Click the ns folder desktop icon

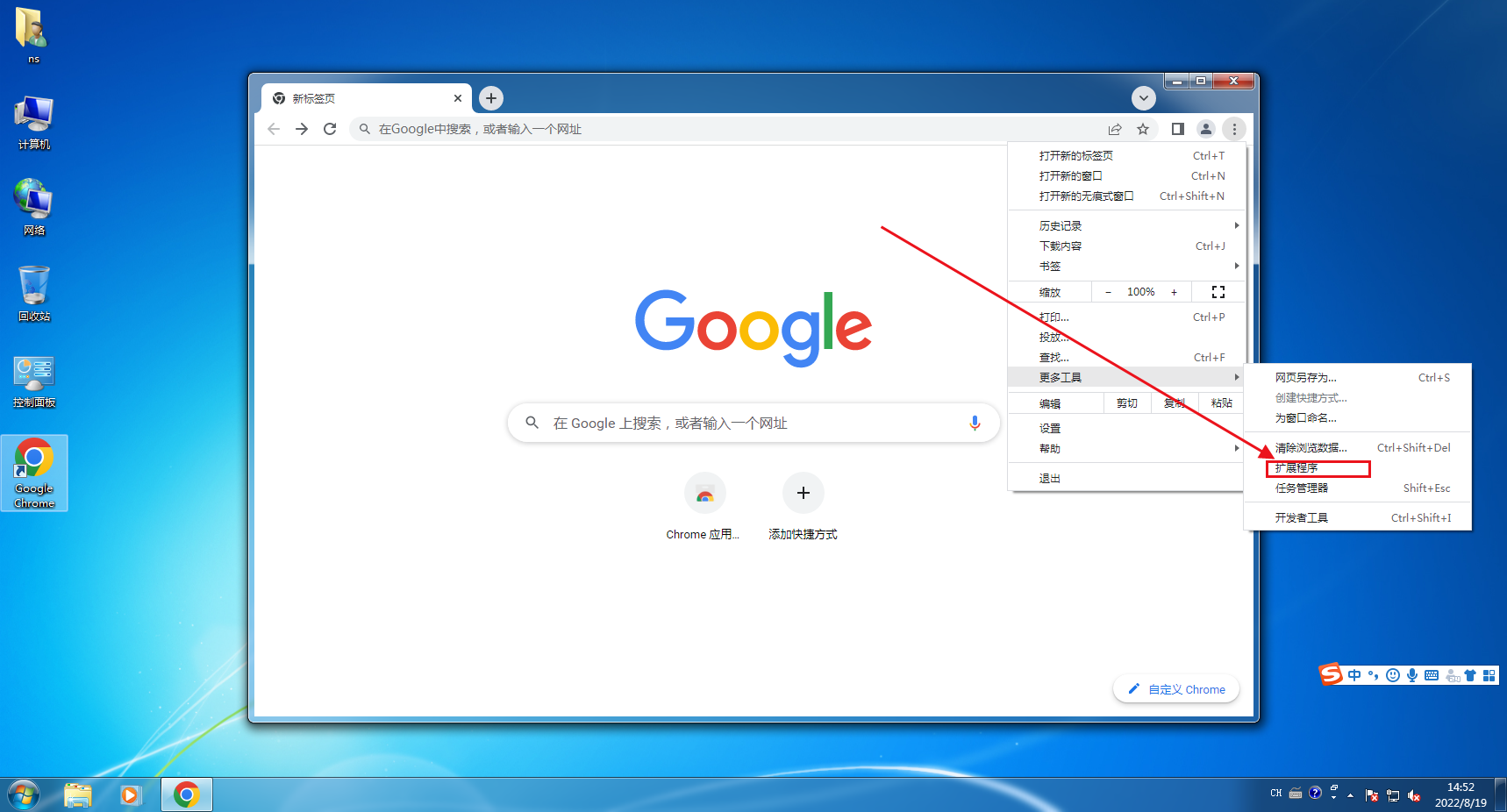(x=32, y=35)
